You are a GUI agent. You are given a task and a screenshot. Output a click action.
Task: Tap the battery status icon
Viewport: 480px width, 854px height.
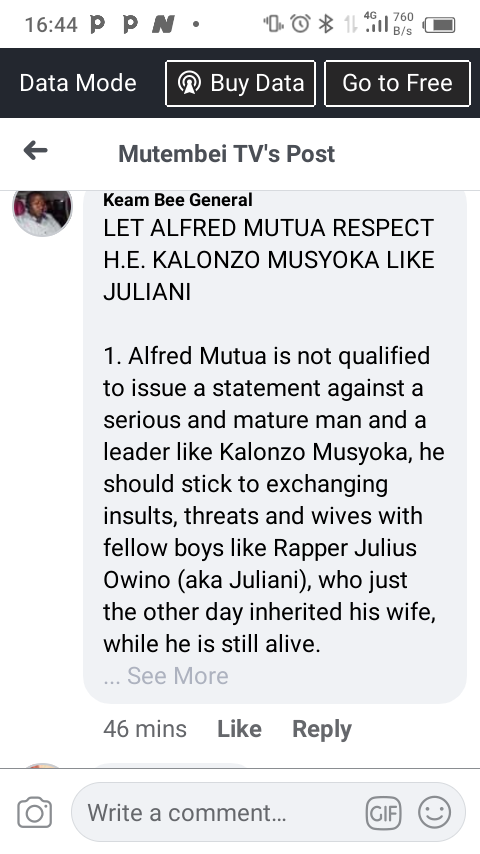(439, 25)
